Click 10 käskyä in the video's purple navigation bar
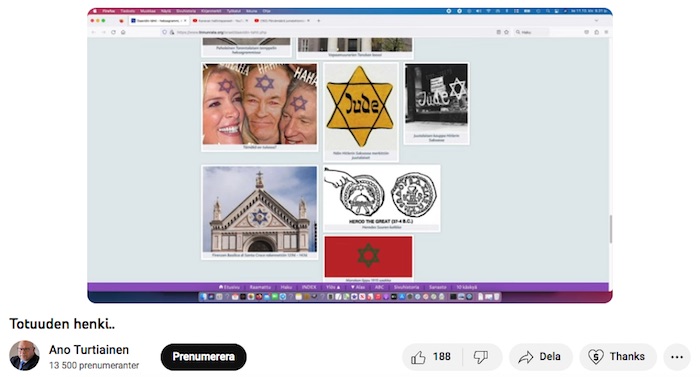Image resolution: width=700 pixels, height=377 pixels. (x=467, y=287)
